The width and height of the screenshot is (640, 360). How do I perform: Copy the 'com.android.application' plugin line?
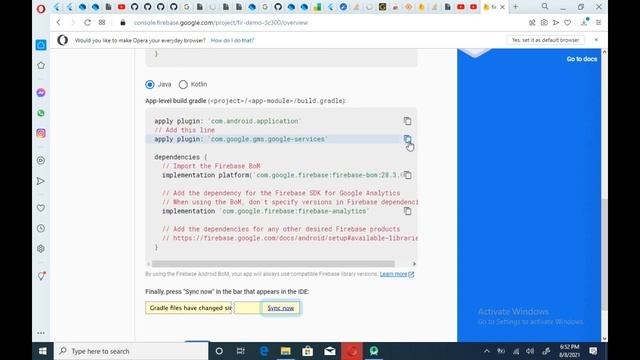pos(407,121)
